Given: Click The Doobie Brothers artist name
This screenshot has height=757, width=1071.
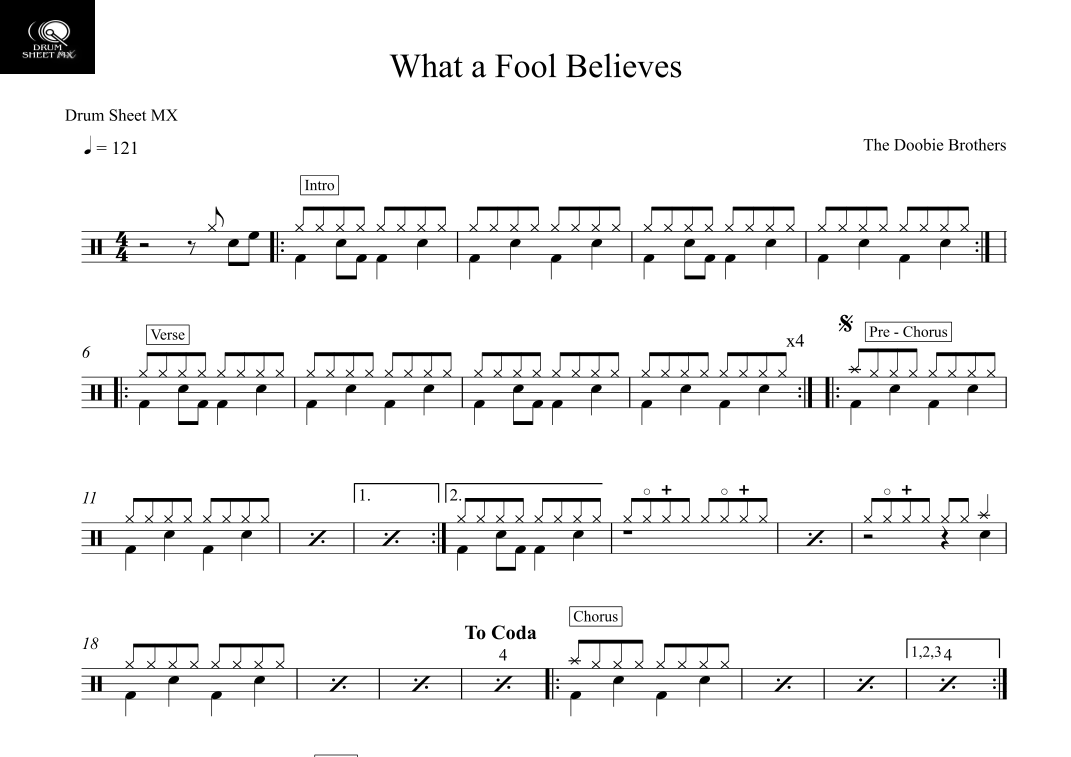Looking at the screenshot, I should 934,145.
